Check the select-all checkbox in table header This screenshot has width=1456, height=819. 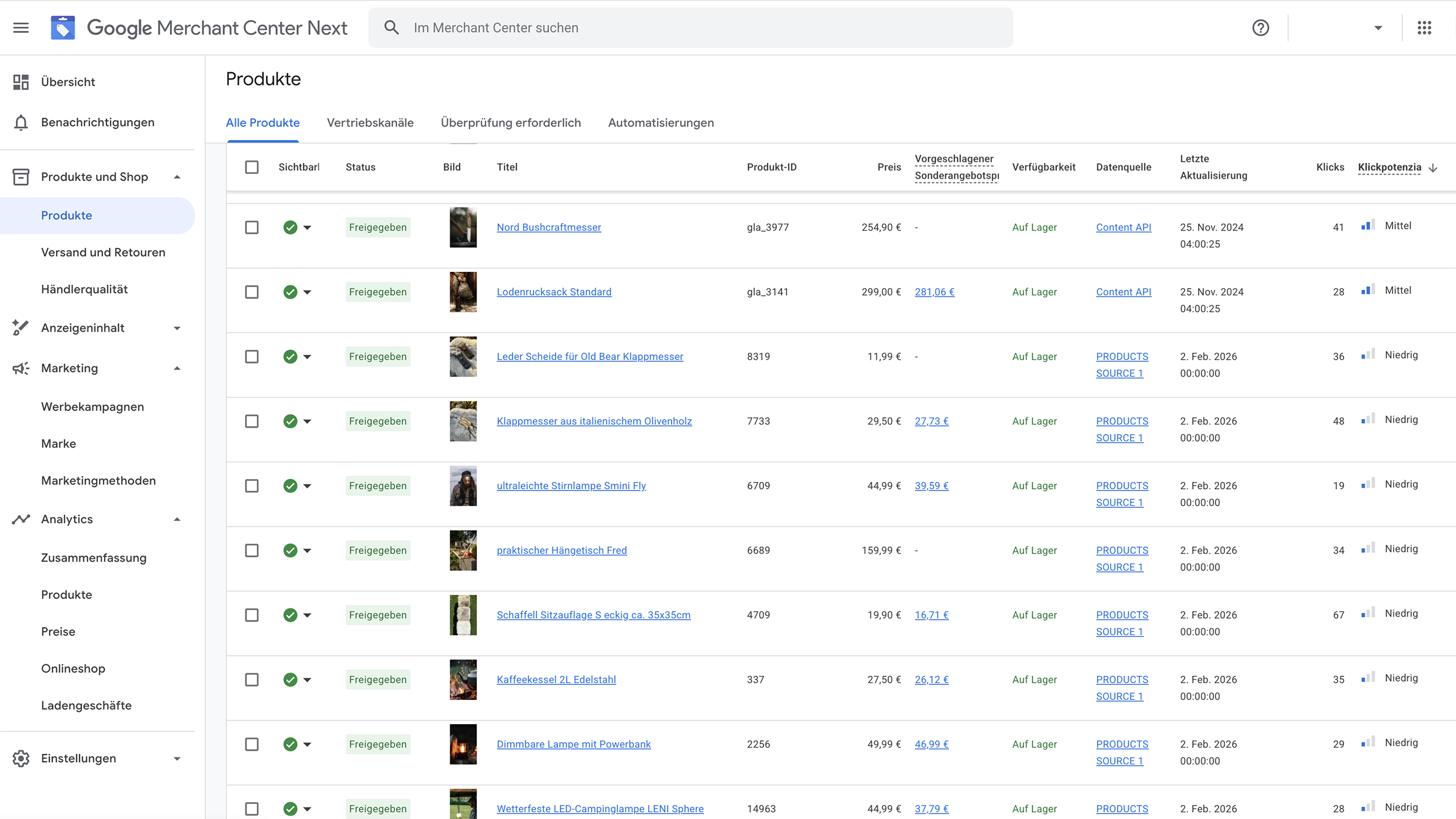click(252, 167)
